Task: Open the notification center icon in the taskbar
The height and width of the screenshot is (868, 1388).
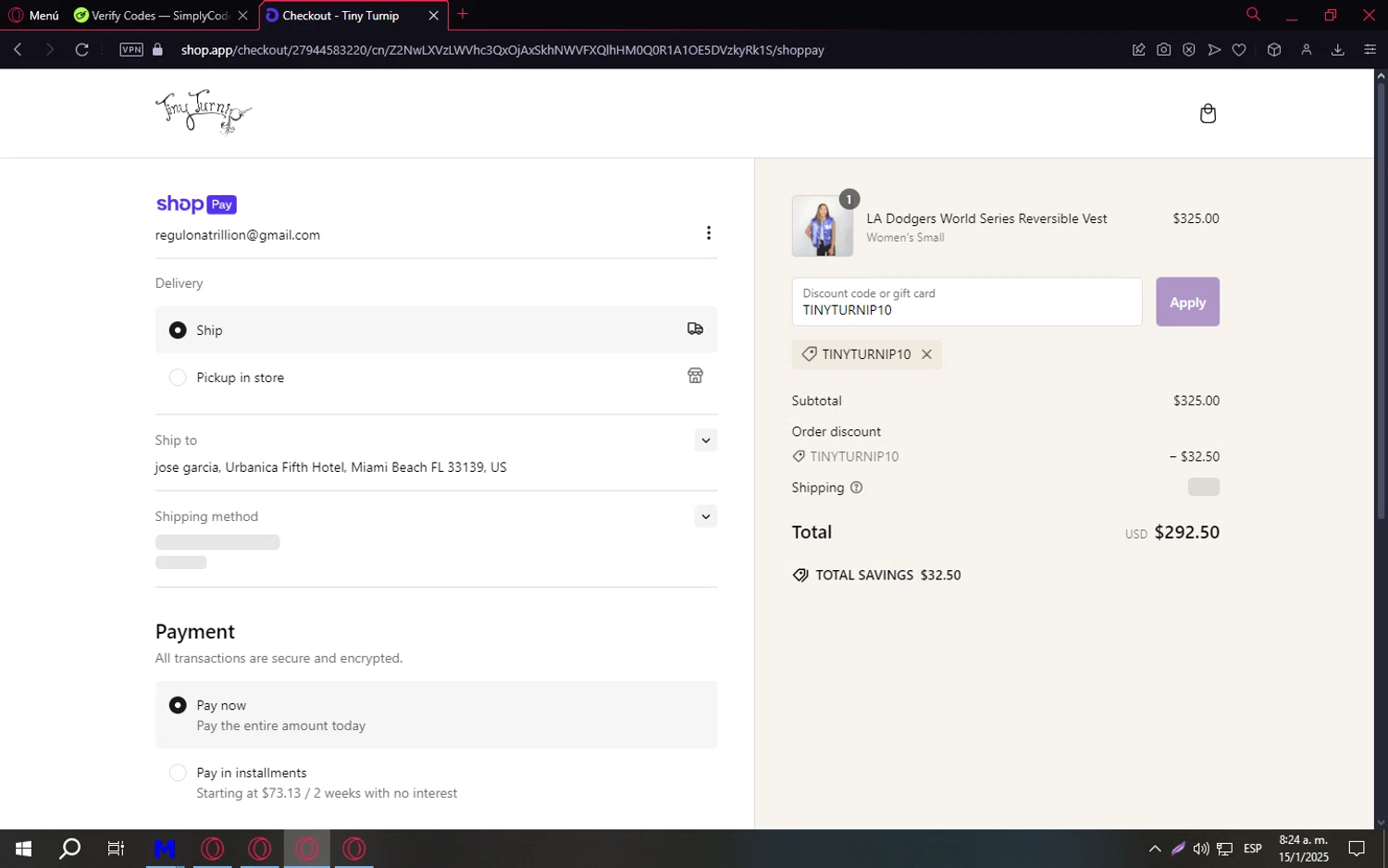Action: (1357, 849)
